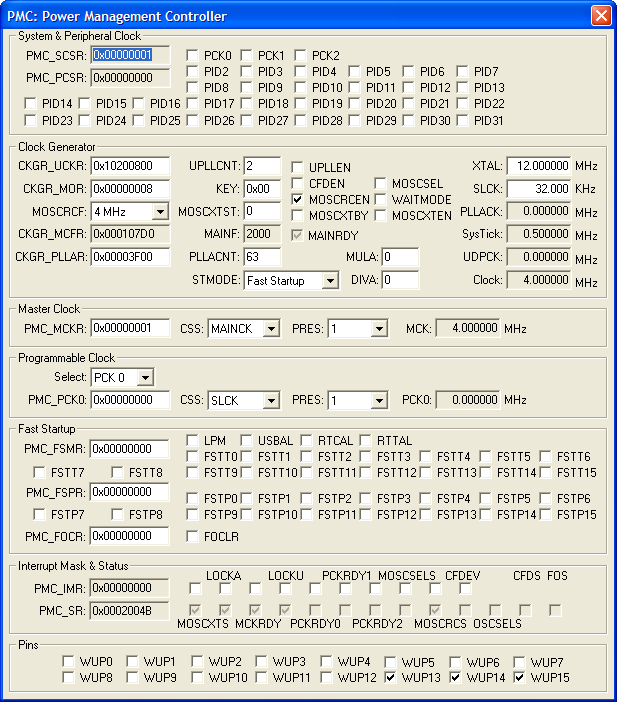Screen dimensions: 617x702
Task: Click the CKGR_UCKR register field
Action: tap(130, 166)
